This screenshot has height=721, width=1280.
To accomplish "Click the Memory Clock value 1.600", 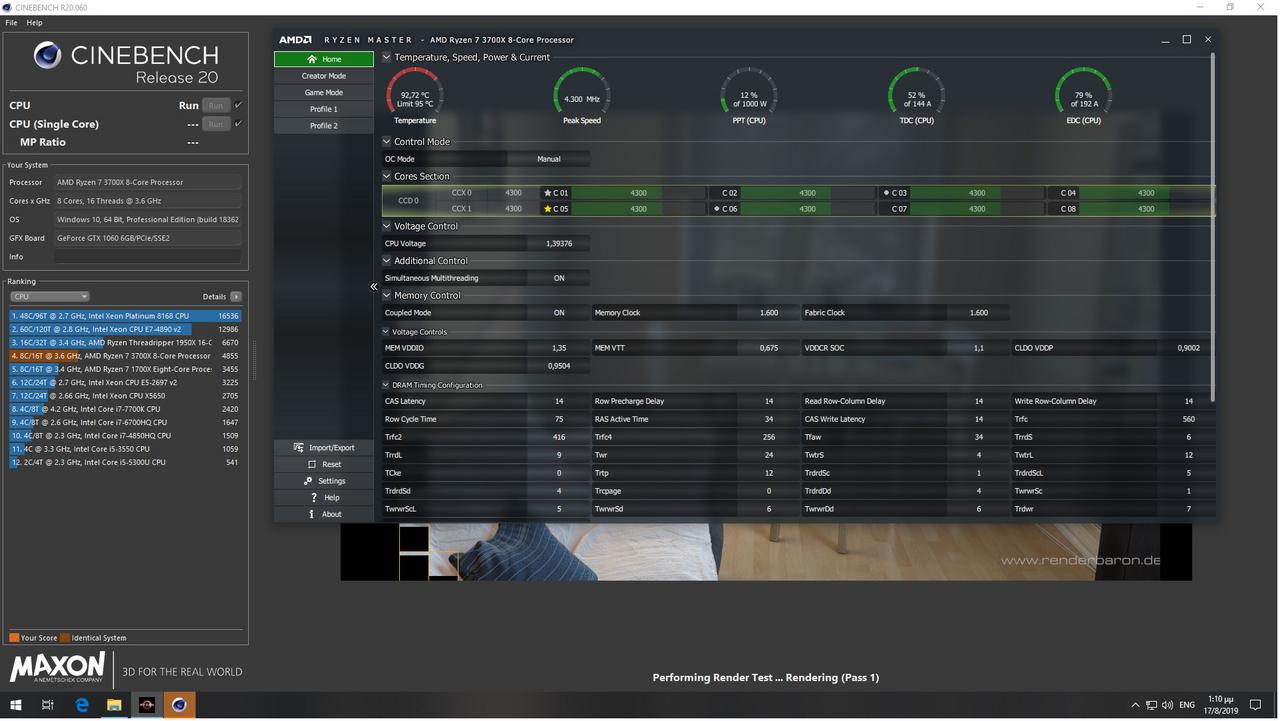I will (x=769, y=313).
